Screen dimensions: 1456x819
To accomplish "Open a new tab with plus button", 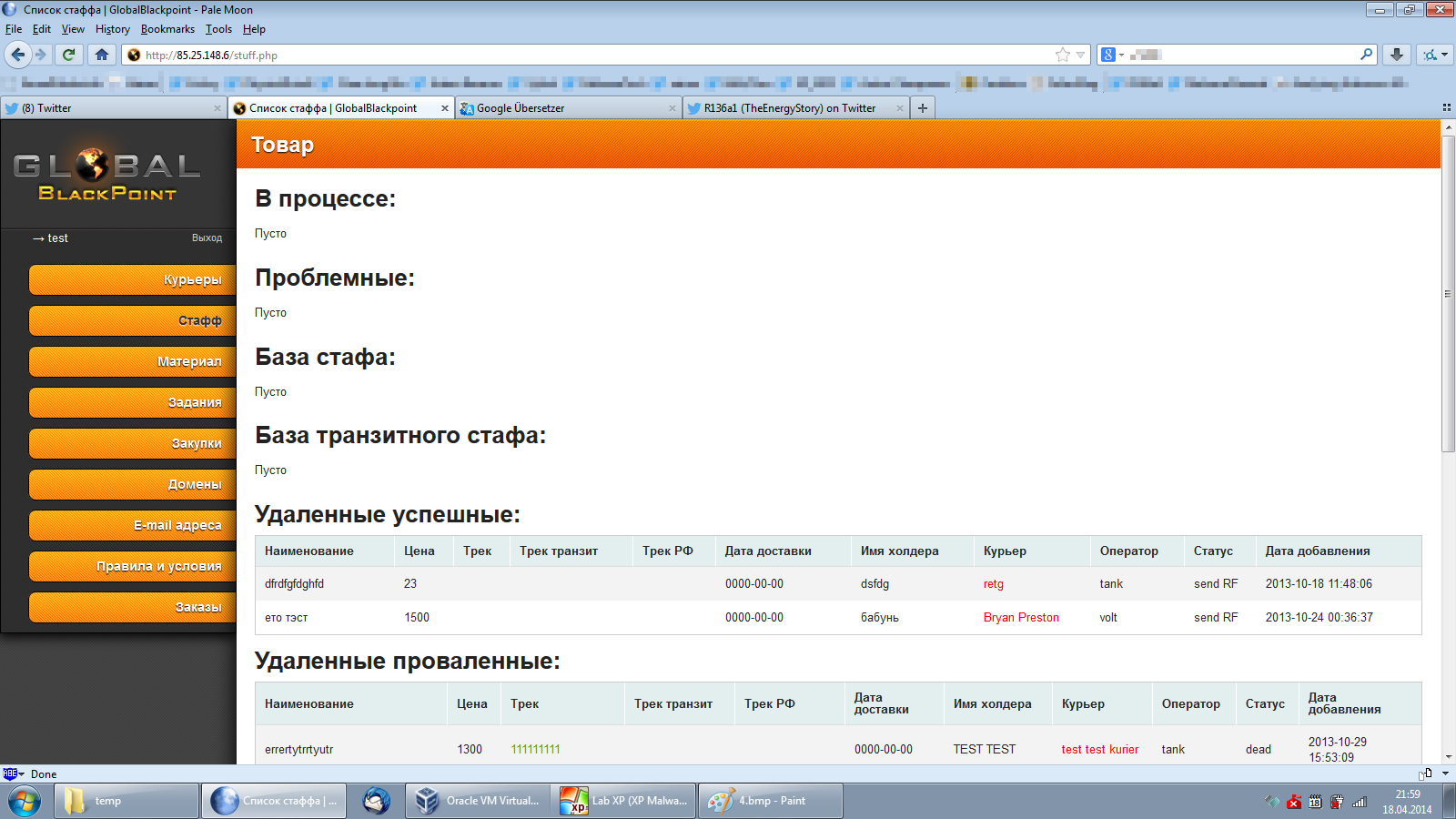I will tap(923, 107).
